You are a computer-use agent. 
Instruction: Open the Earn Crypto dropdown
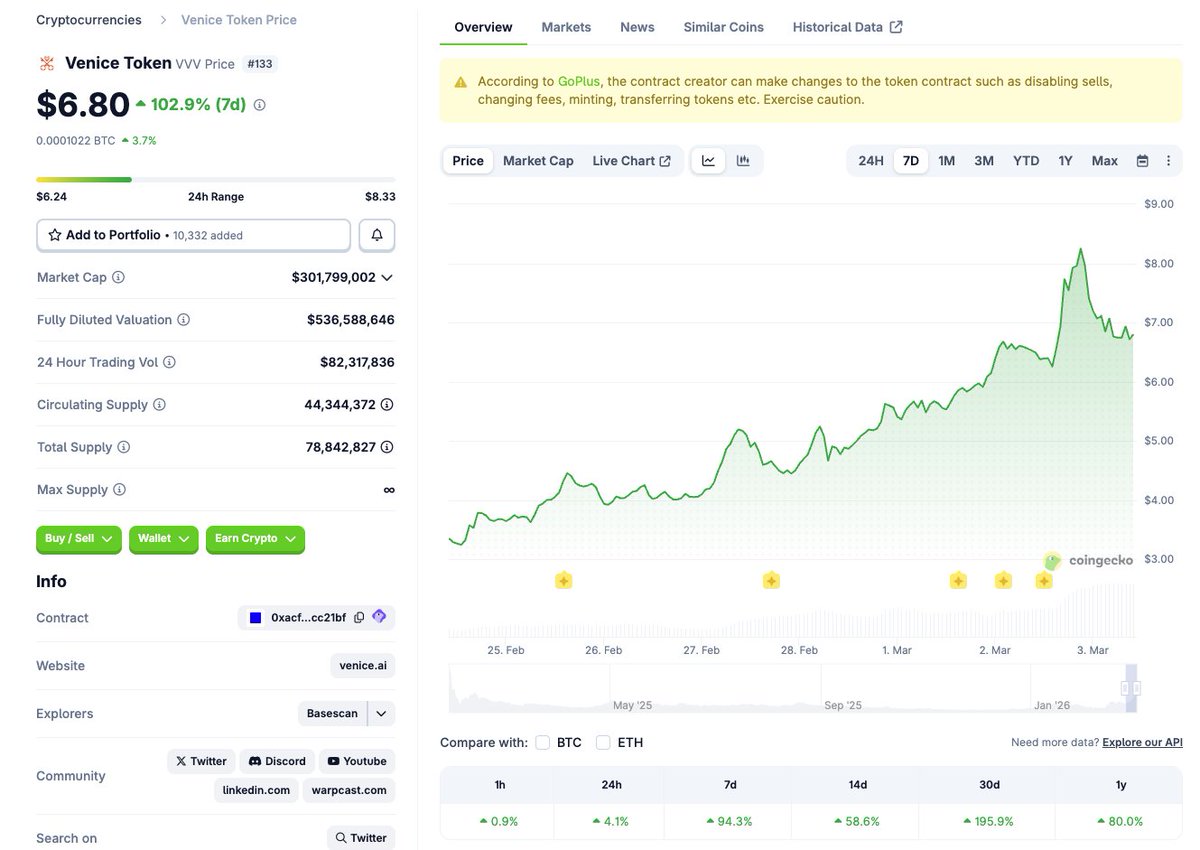255,538
